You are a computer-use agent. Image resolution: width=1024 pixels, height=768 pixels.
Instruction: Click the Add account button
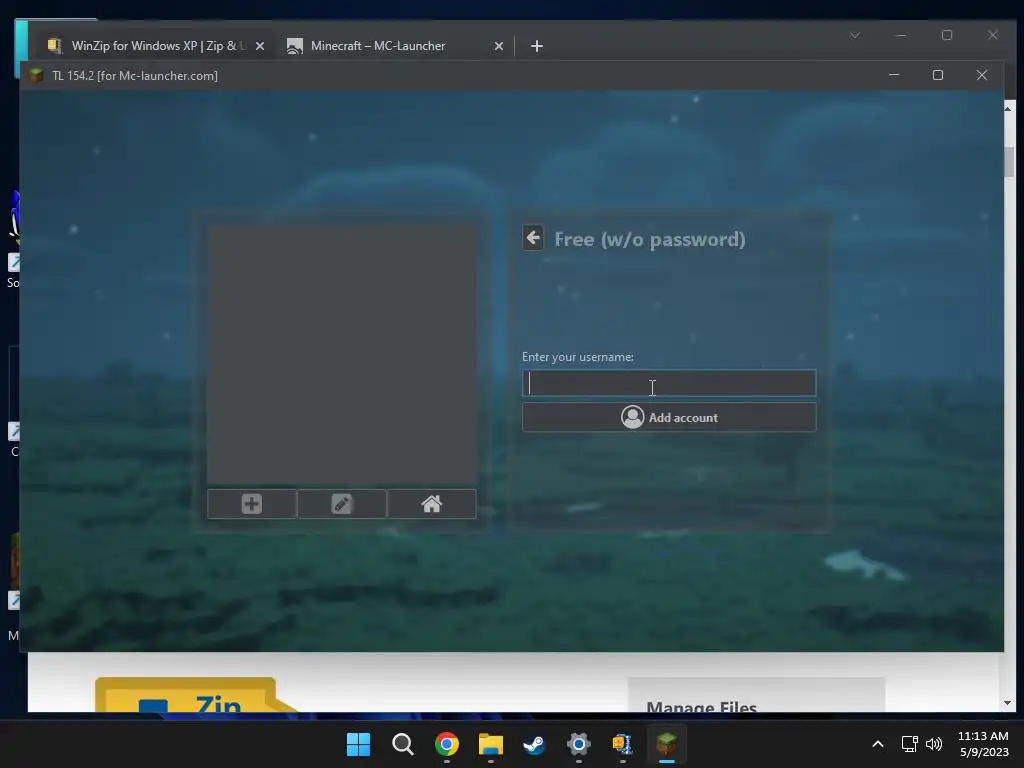click(669, 417)
